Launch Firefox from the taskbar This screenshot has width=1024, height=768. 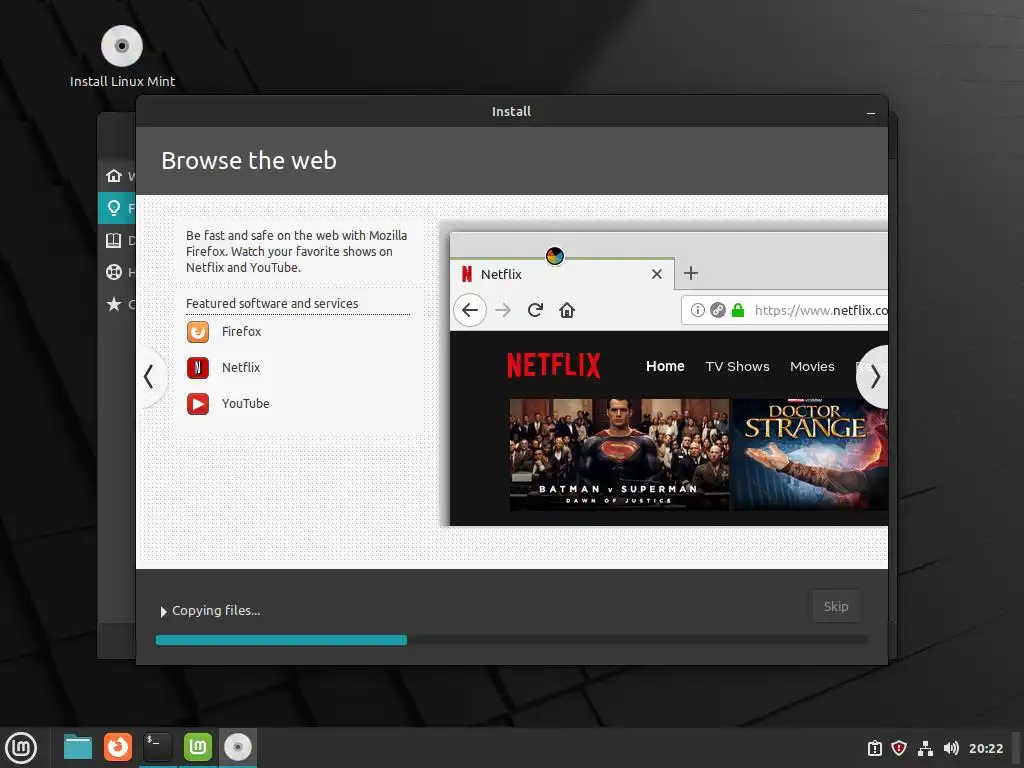[118, 748]
